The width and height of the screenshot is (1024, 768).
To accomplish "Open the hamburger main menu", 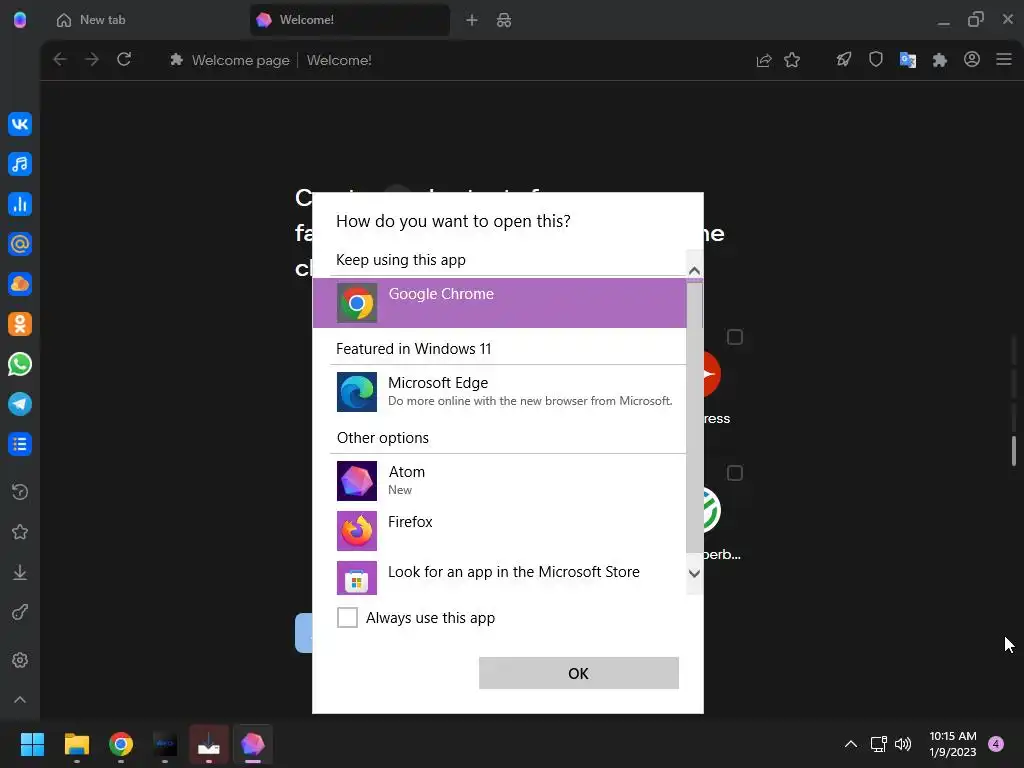I will (x=1004, y=59).
